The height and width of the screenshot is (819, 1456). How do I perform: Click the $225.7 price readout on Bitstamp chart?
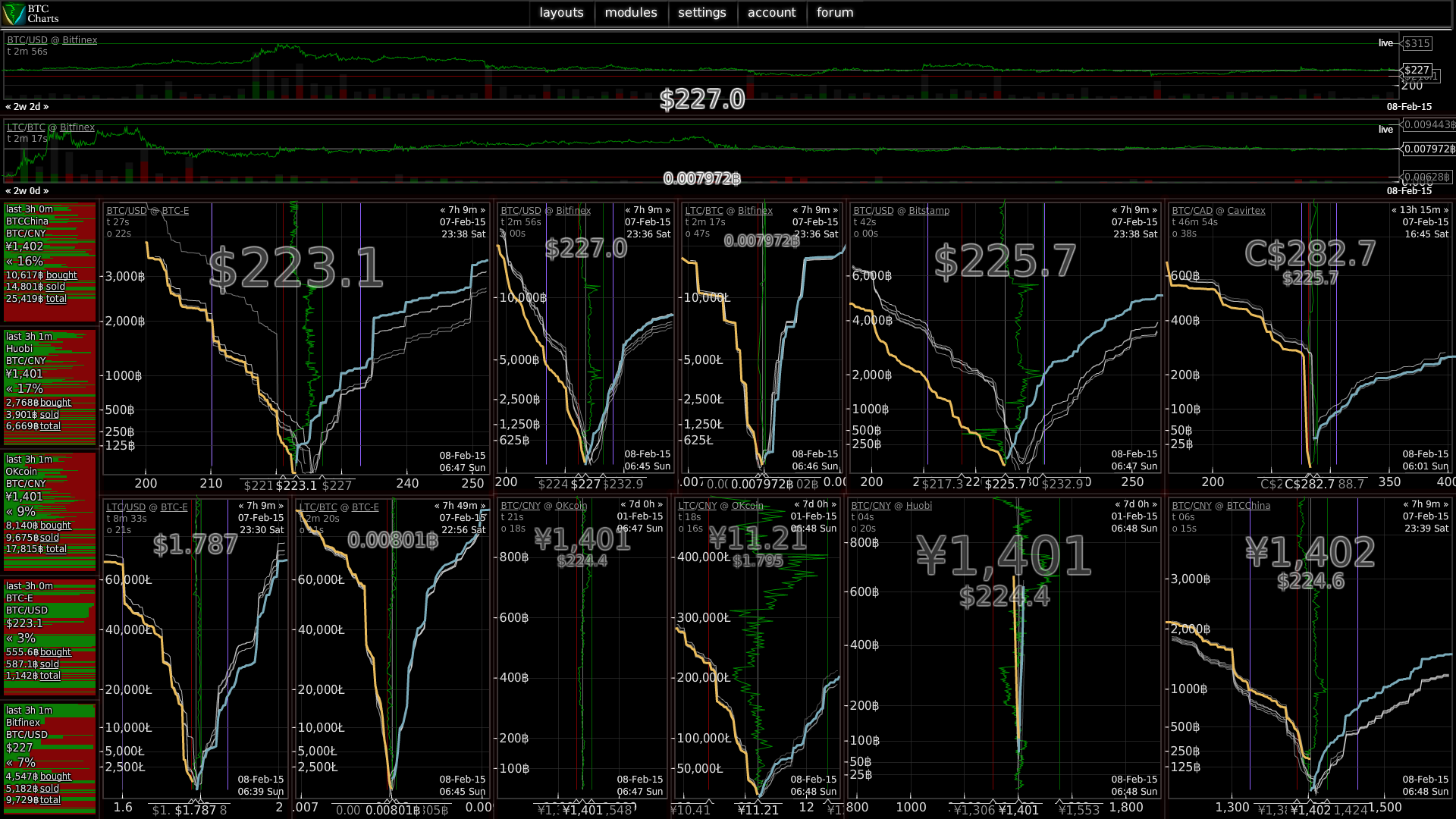click(x=1005, y=262)
